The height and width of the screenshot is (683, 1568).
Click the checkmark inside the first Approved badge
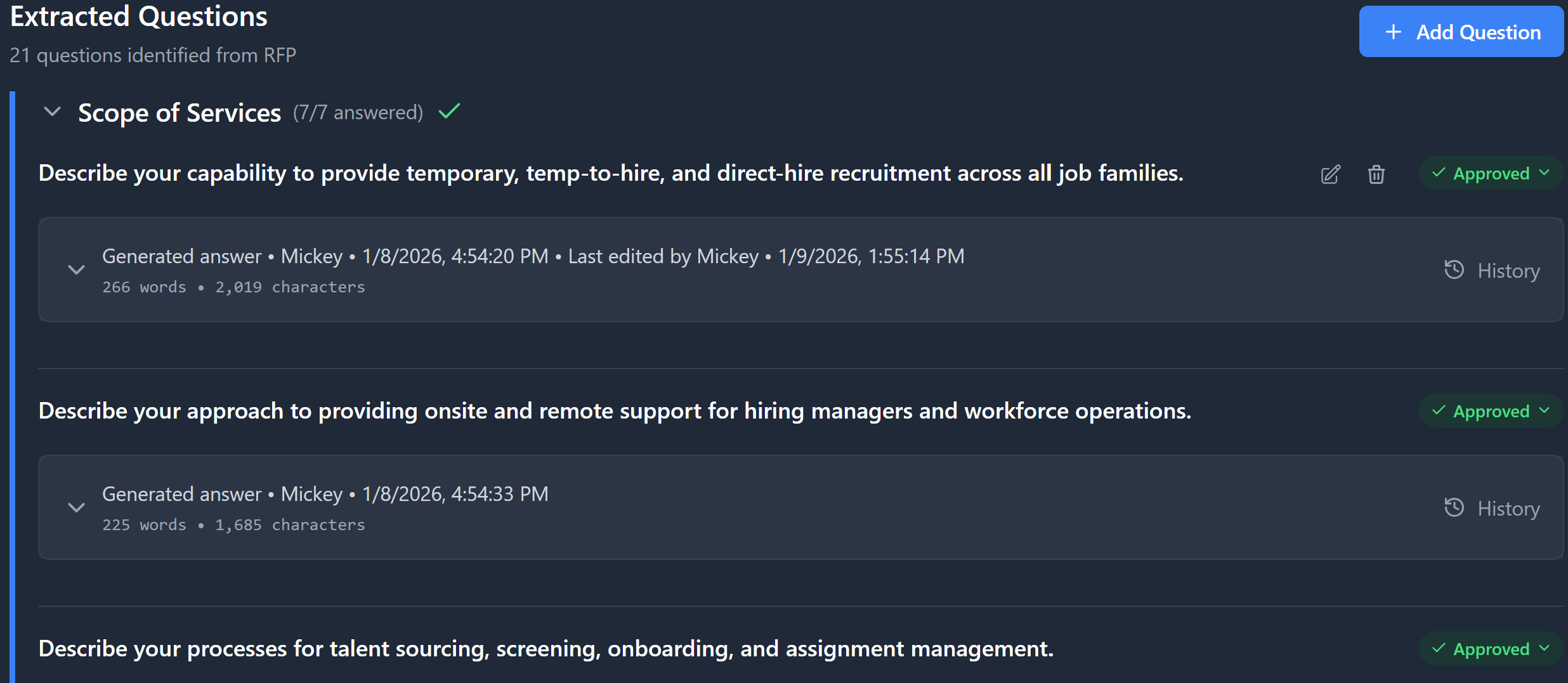(1439, 172)
